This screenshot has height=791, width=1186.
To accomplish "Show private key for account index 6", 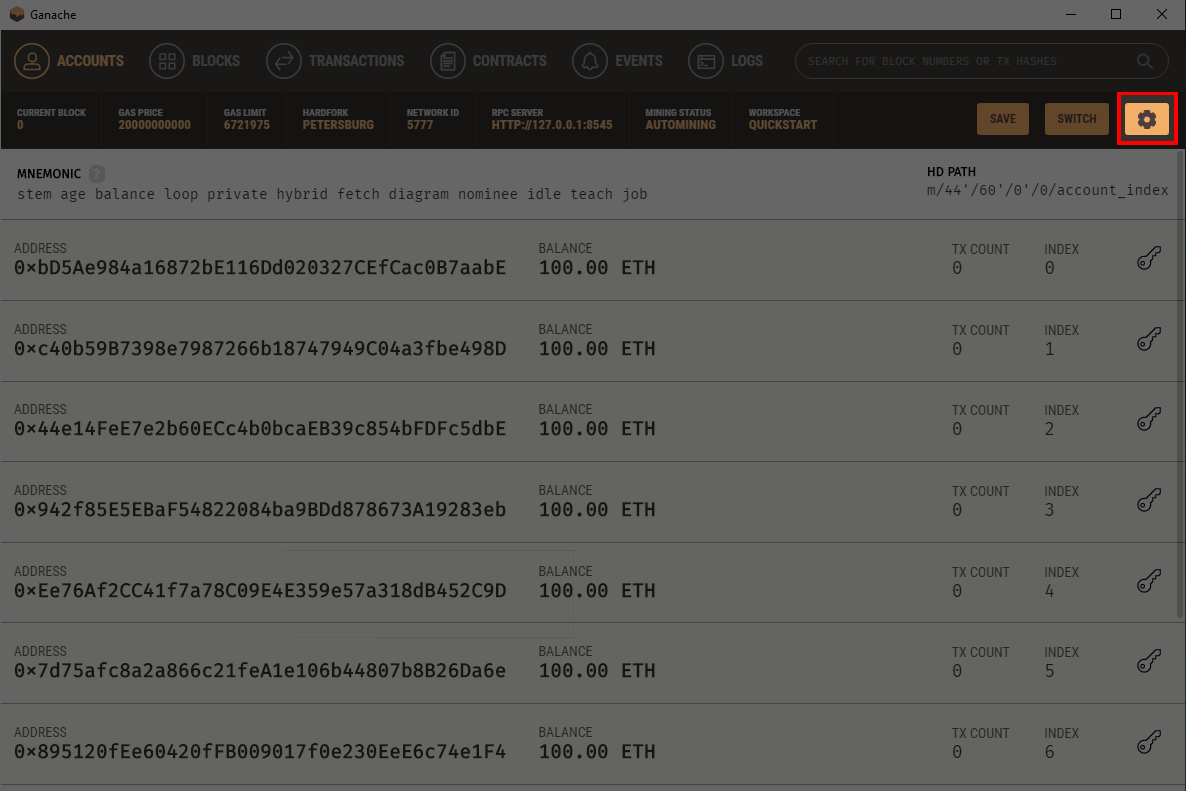I will (x=1148, y=743).
